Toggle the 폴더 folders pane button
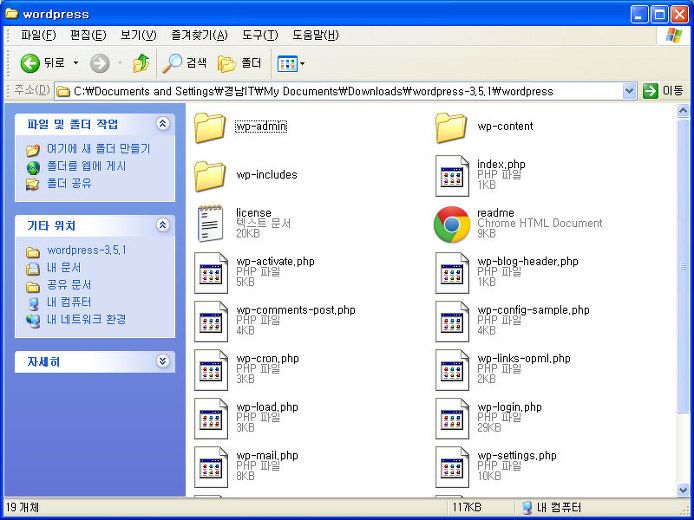 (x=239, y=64)
